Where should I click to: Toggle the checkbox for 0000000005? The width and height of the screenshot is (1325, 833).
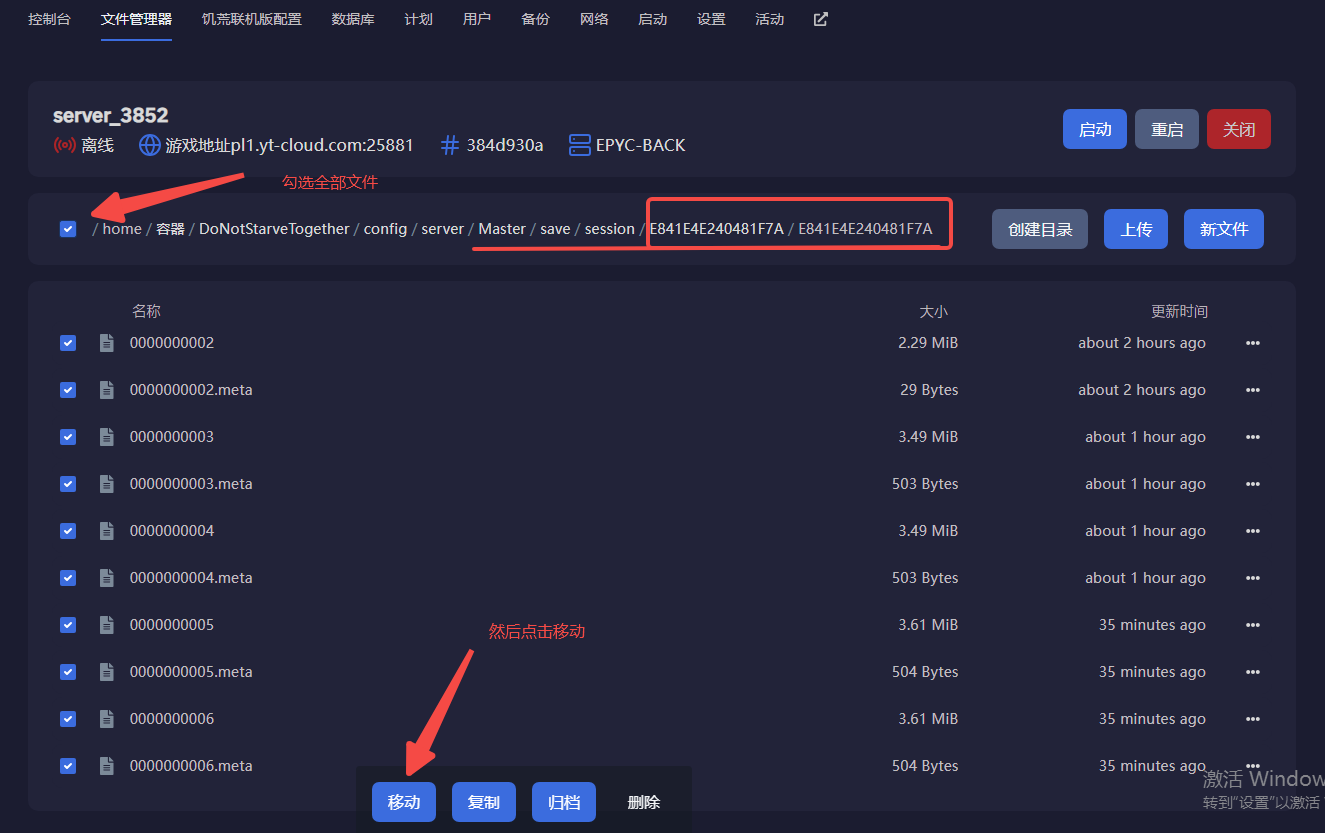[68, 625]
